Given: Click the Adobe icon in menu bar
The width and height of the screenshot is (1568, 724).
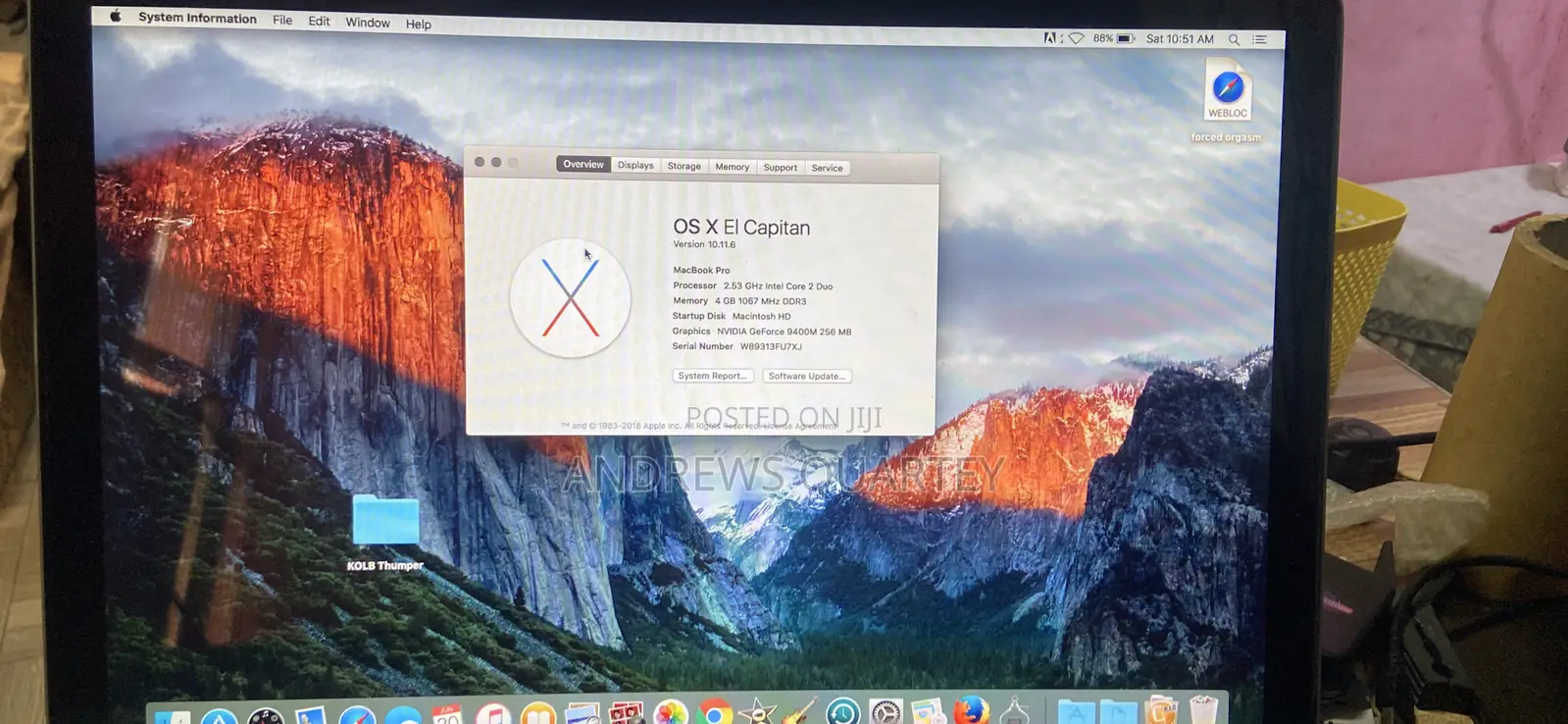Looking at the screenshot, I should 1049,38.
